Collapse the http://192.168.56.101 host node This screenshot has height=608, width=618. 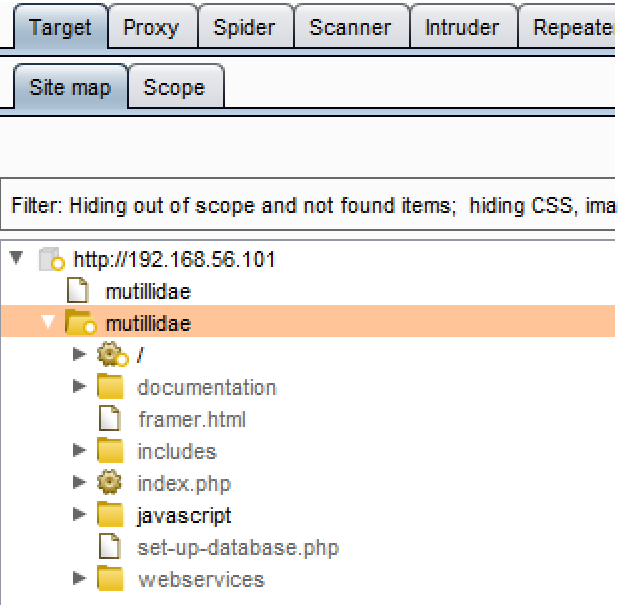click(x=17, y=260)
